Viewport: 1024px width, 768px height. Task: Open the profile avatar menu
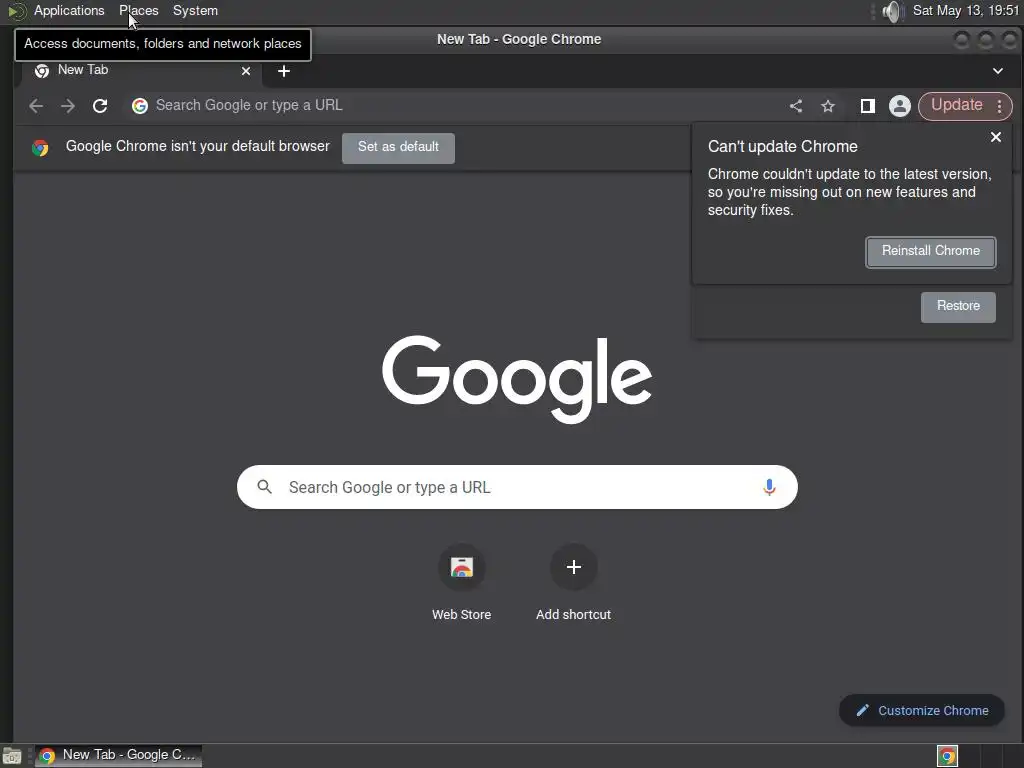pos(899,106)
